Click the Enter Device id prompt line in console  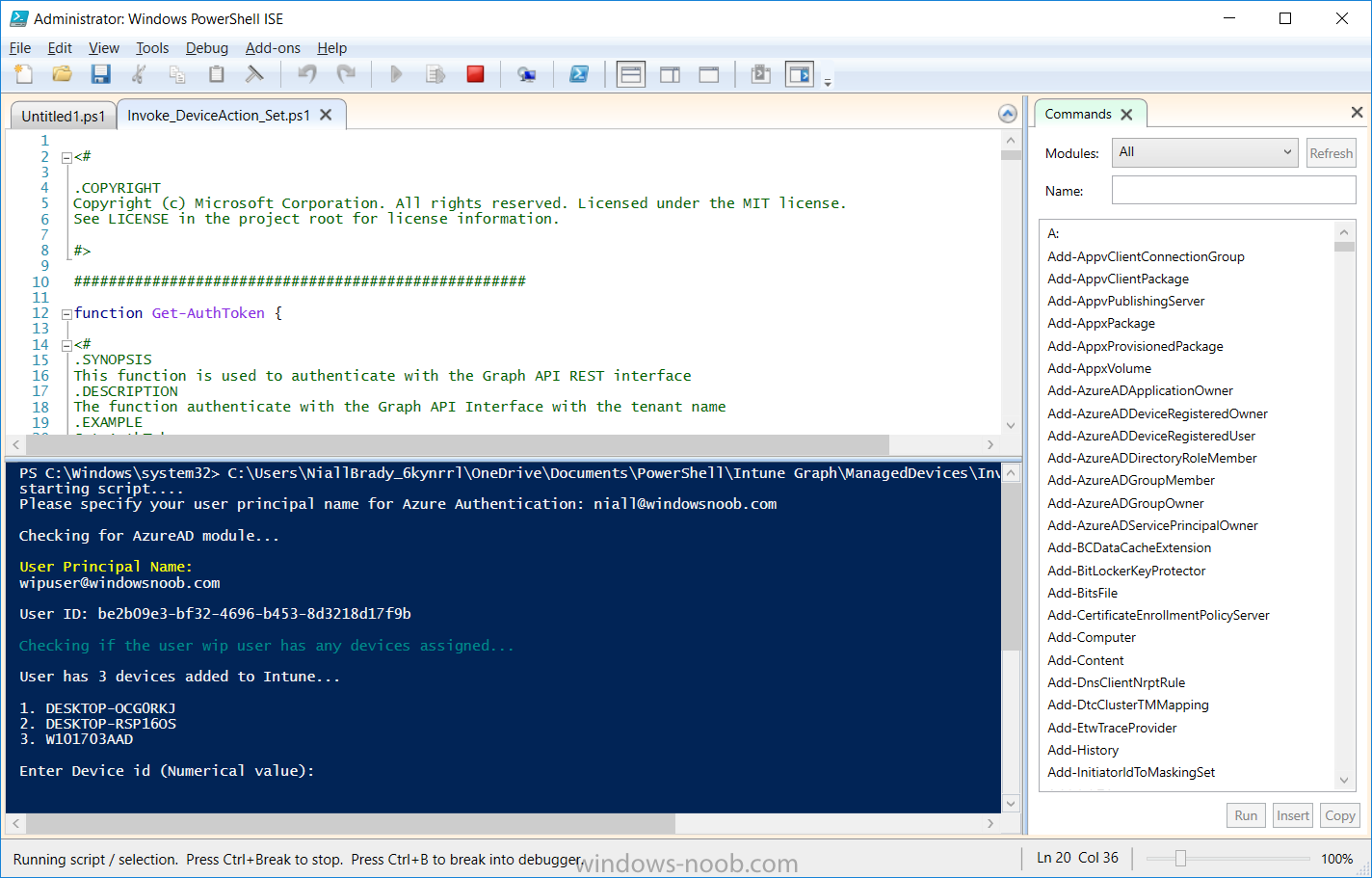pyautogui.click(x=167, y=771)
